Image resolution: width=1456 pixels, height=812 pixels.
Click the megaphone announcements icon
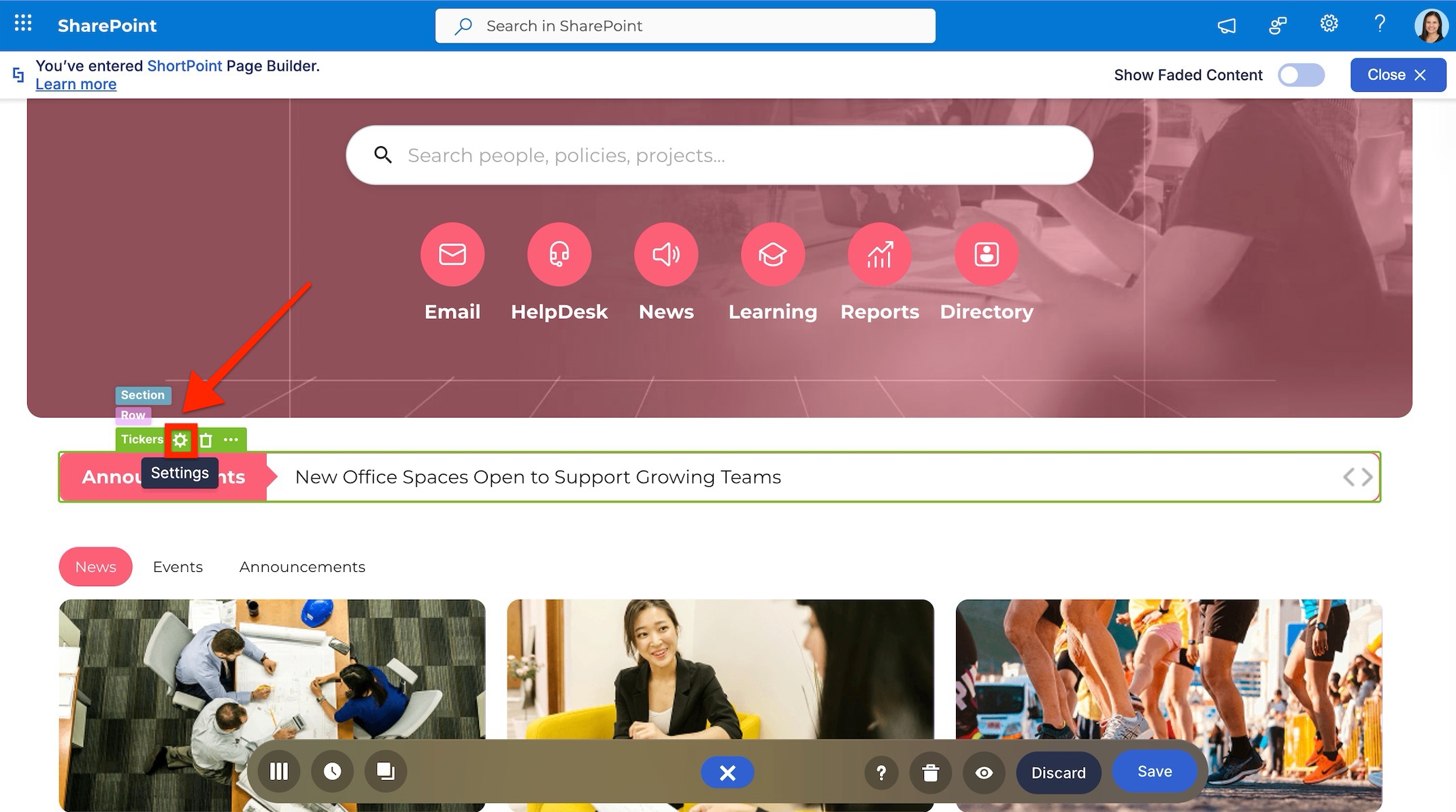click(1227, 24)
